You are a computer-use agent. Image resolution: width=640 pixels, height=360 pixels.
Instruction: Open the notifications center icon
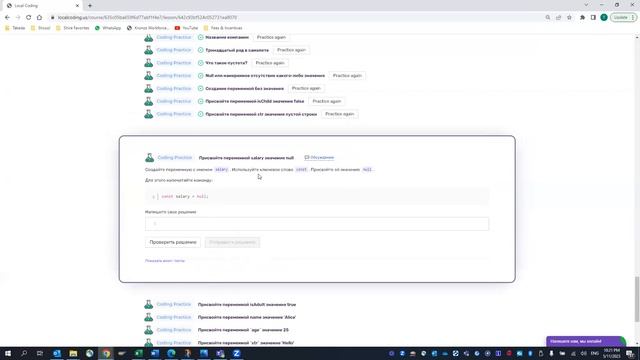(x=631, y=353)
